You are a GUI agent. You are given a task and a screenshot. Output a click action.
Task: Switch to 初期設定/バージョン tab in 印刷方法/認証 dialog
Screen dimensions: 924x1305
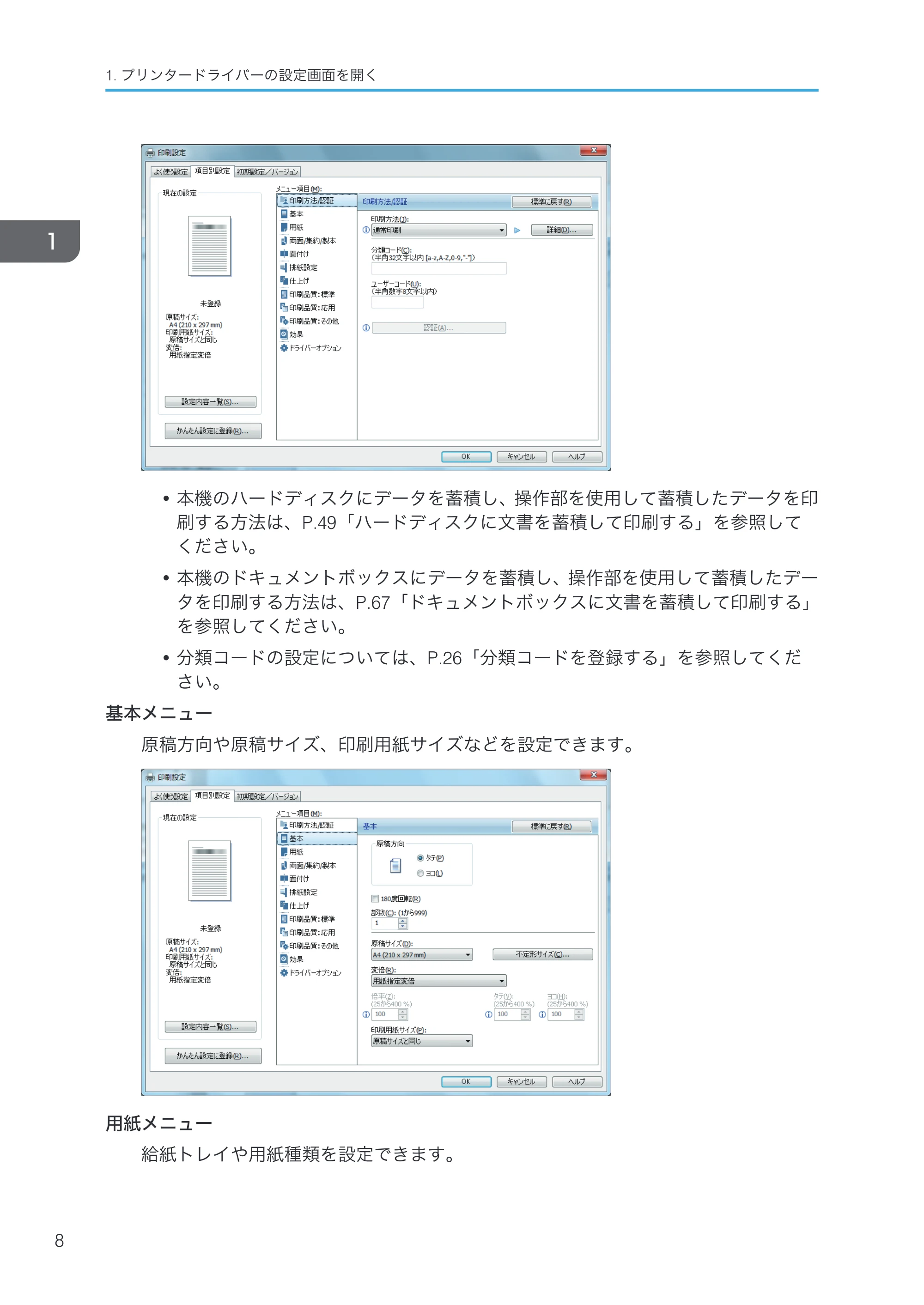(x=267, y=172)
